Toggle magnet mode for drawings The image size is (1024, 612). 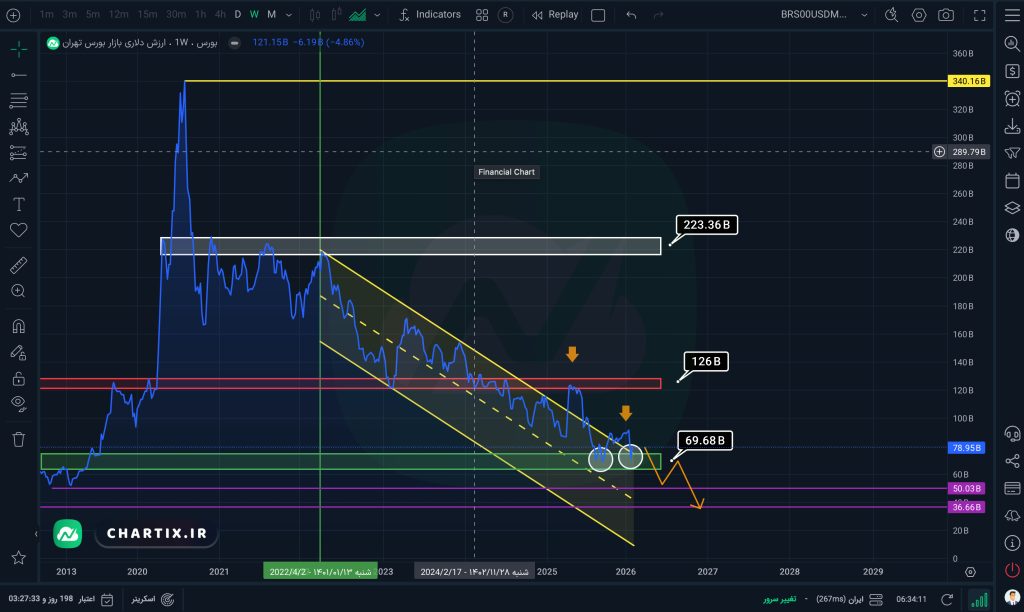coord(18,326)
